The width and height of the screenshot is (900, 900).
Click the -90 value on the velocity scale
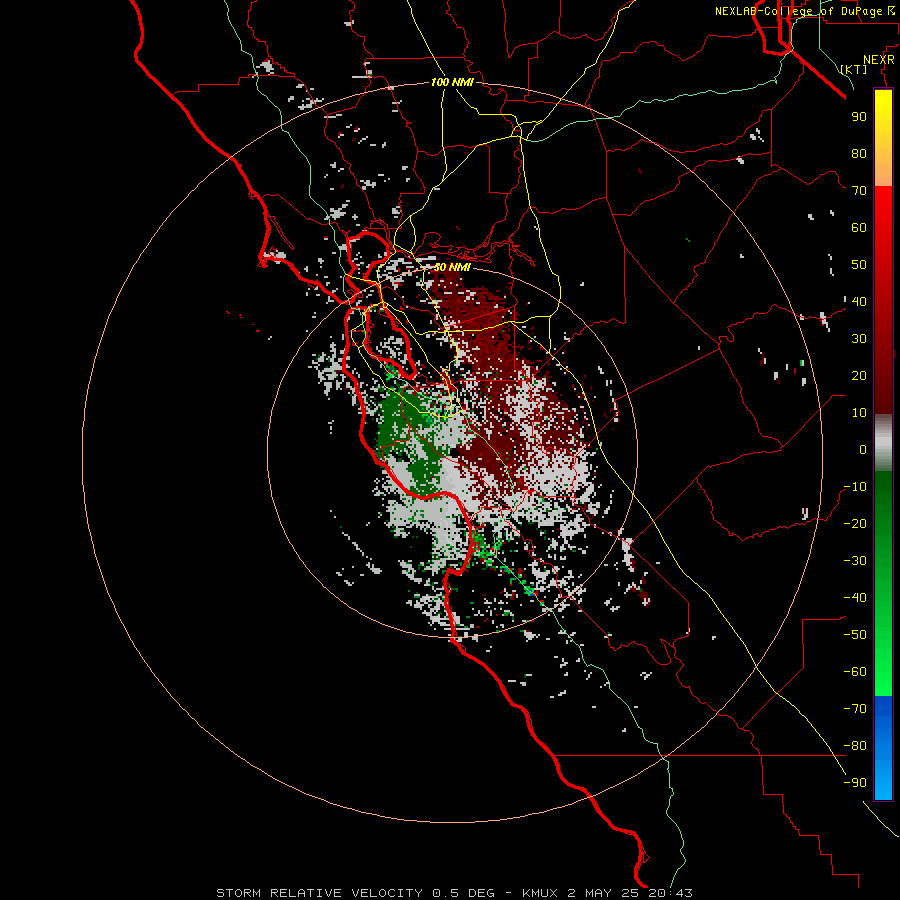pyautogui.click(x=855, y=783)
